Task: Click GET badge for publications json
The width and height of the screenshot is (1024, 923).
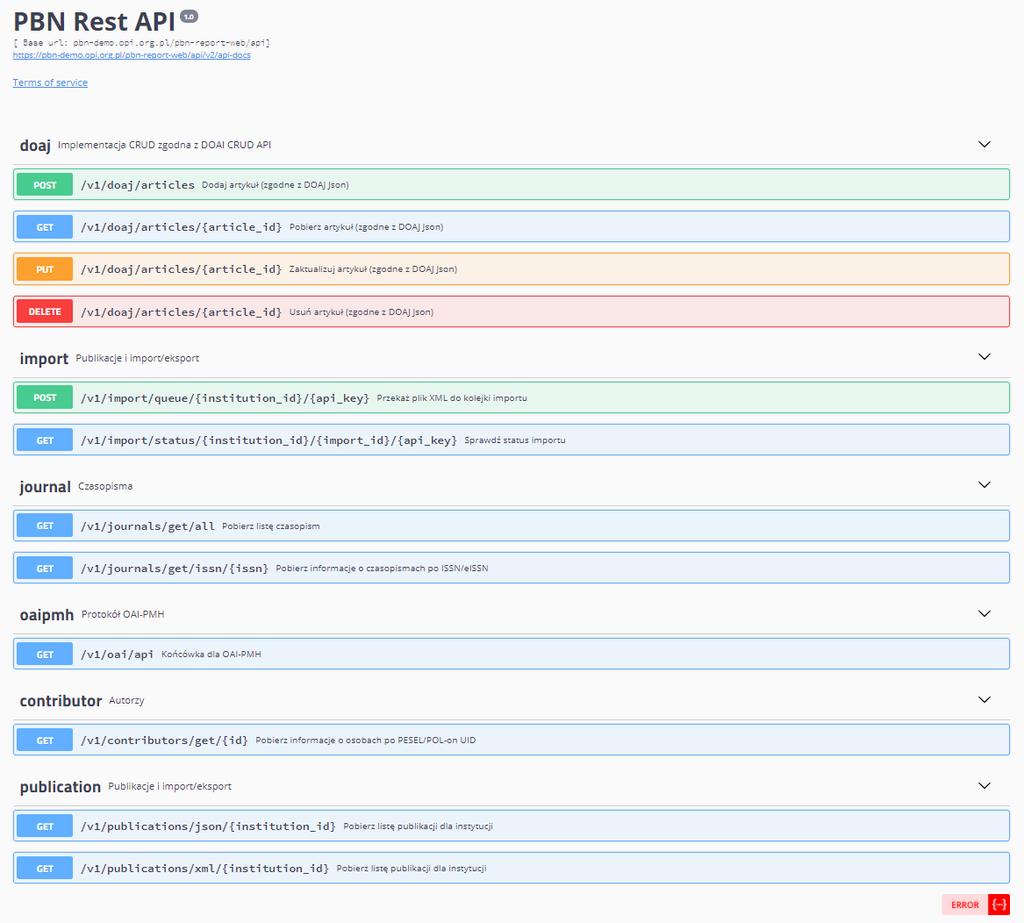Action: [44, 826]
